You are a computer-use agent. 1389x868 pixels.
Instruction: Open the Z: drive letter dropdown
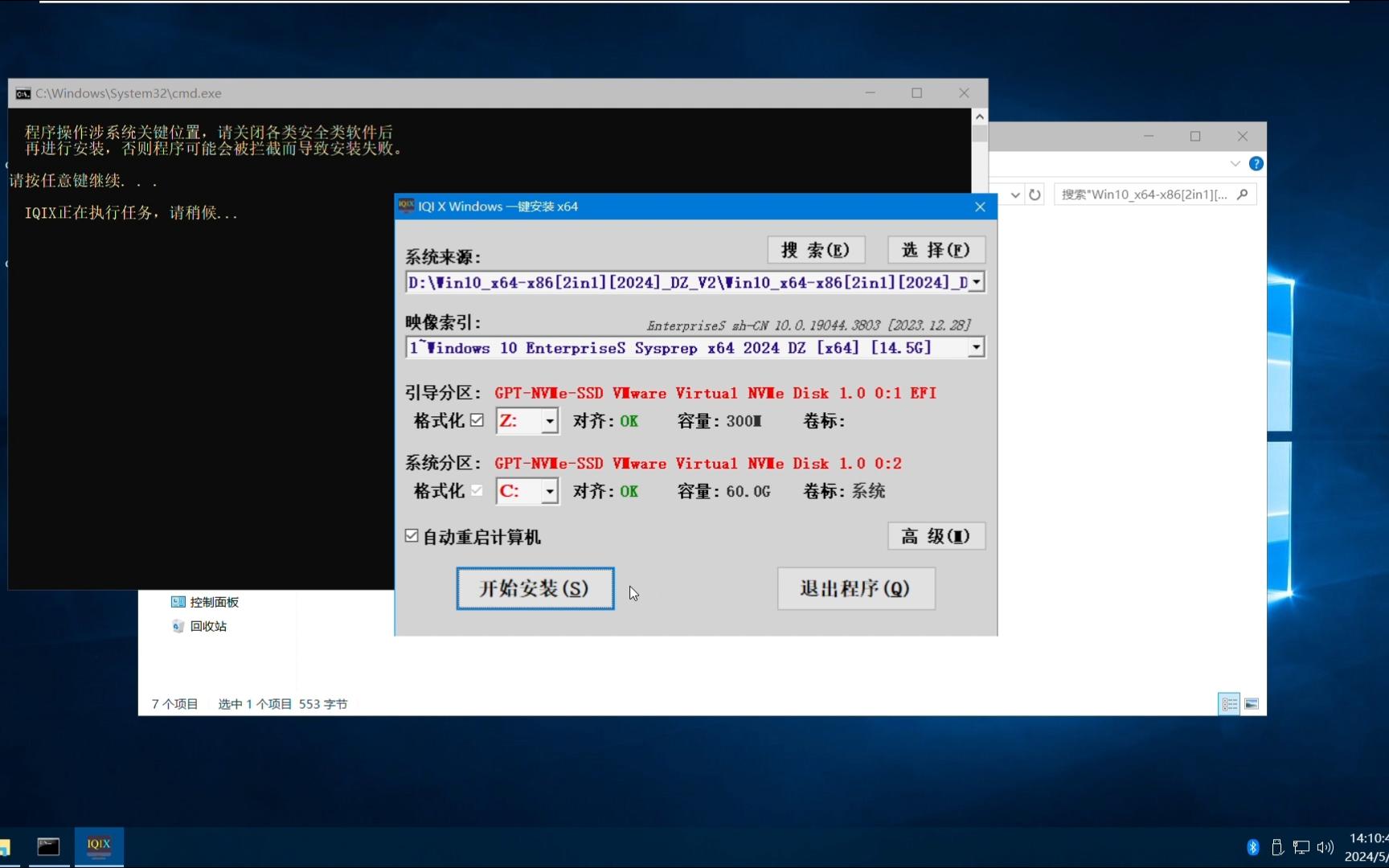coord(549,421)
